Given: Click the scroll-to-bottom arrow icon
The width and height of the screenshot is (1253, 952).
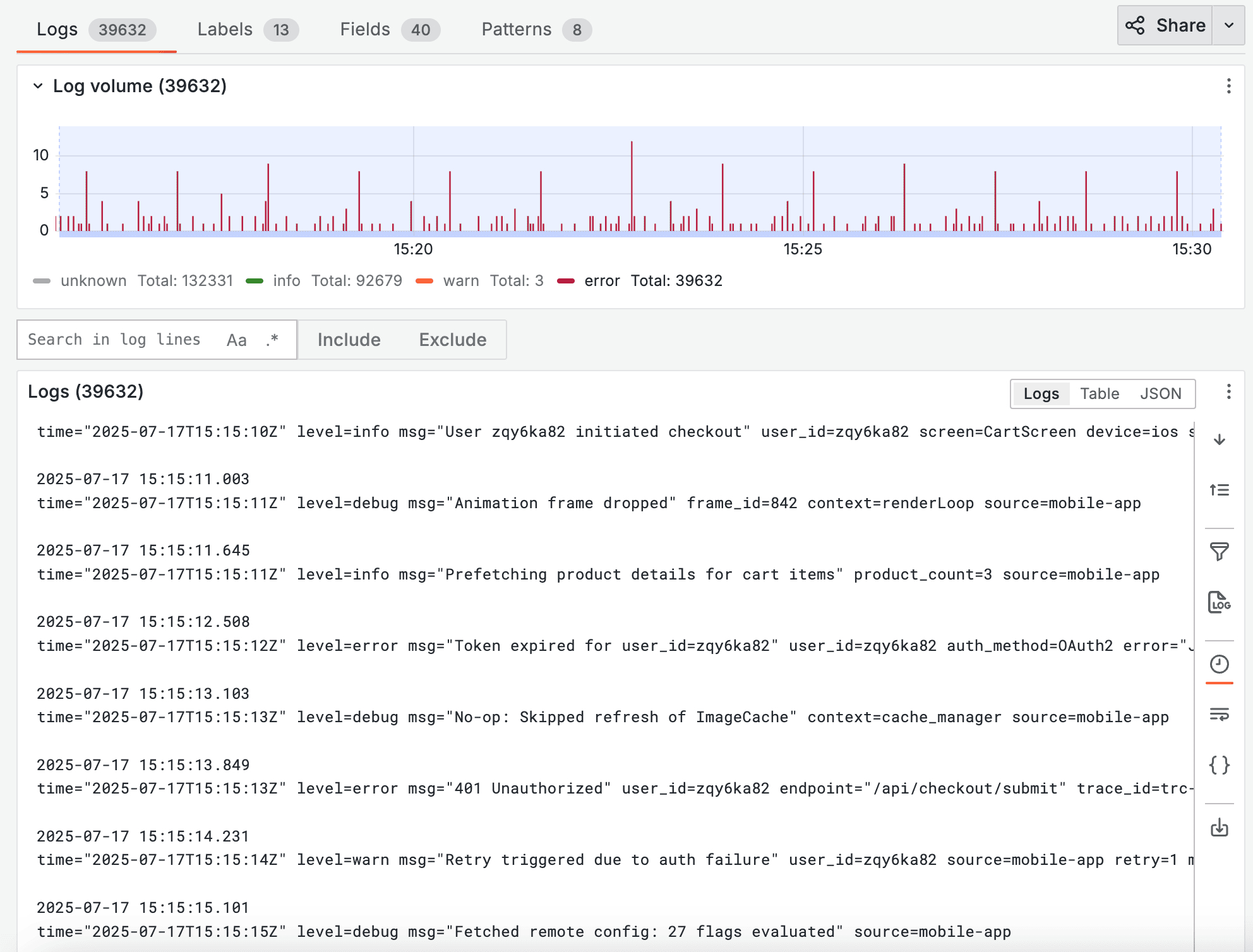Looking at the screenshot, I should point(1220,440).
